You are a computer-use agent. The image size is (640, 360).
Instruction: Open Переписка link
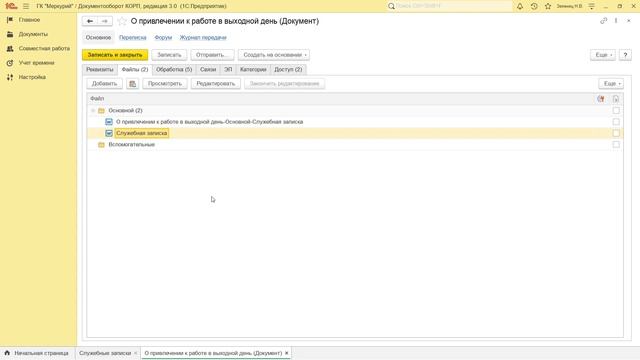pyautogui.click(x=133, y=38)
